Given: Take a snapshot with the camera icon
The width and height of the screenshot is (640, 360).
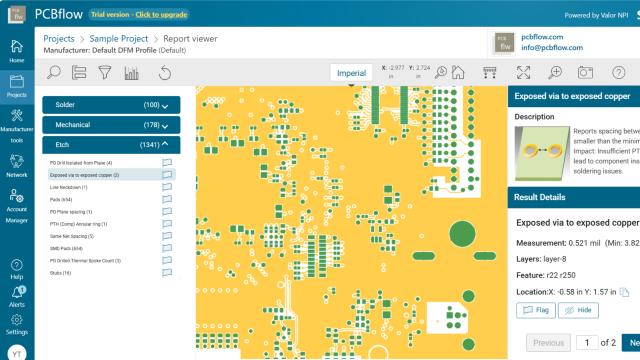Looking at the screenshot, I should [585, 73].
